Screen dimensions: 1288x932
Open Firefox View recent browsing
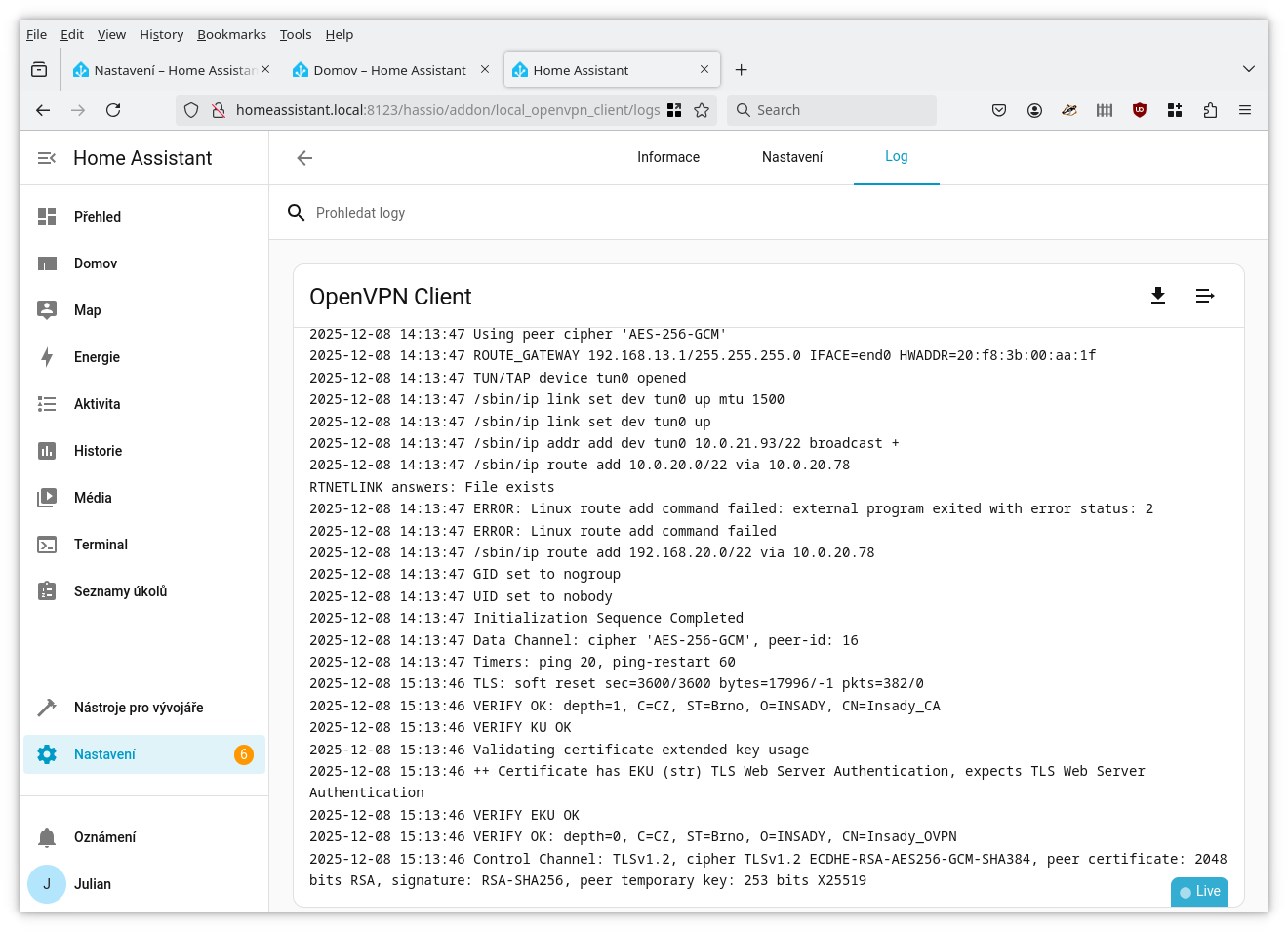coord(39,70)
